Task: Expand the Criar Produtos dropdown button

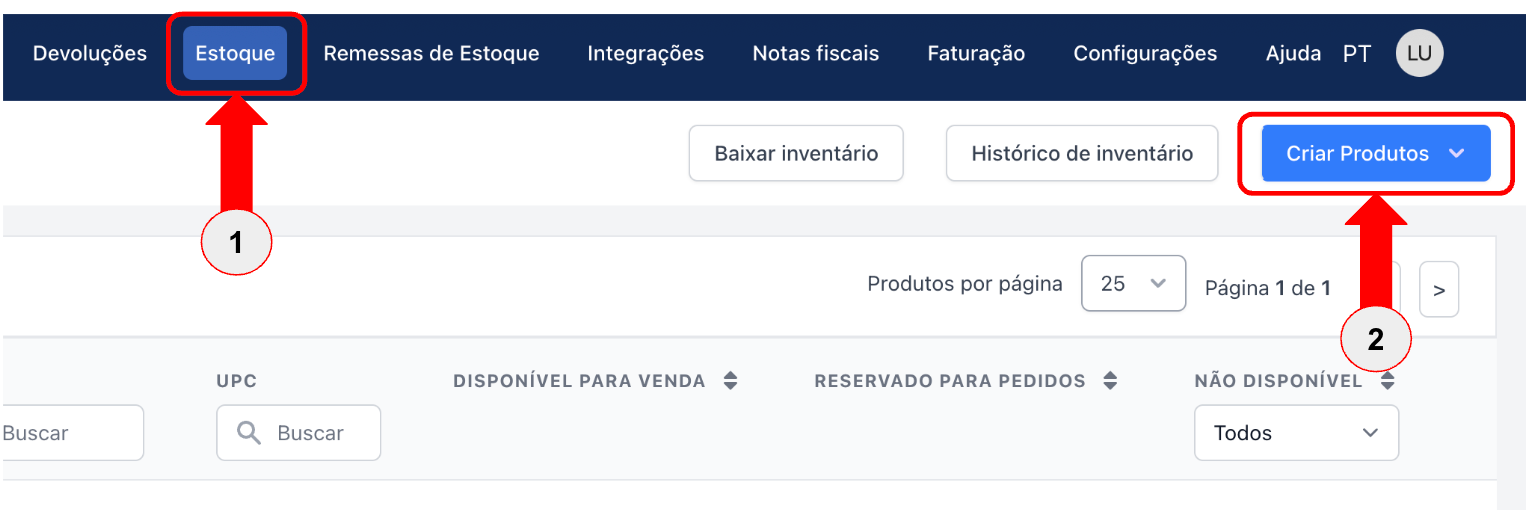Action: tap(1376, 153)
